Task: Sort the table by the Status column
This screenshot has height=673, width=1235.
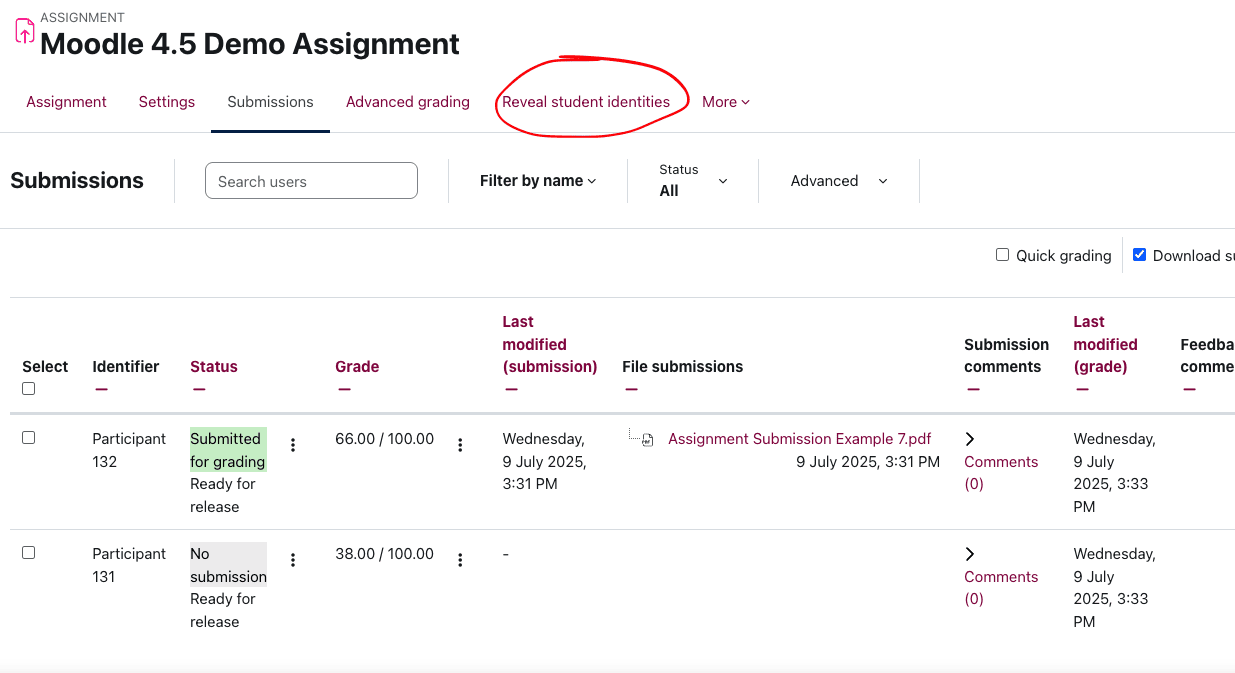Action: (x=214, y=367)
